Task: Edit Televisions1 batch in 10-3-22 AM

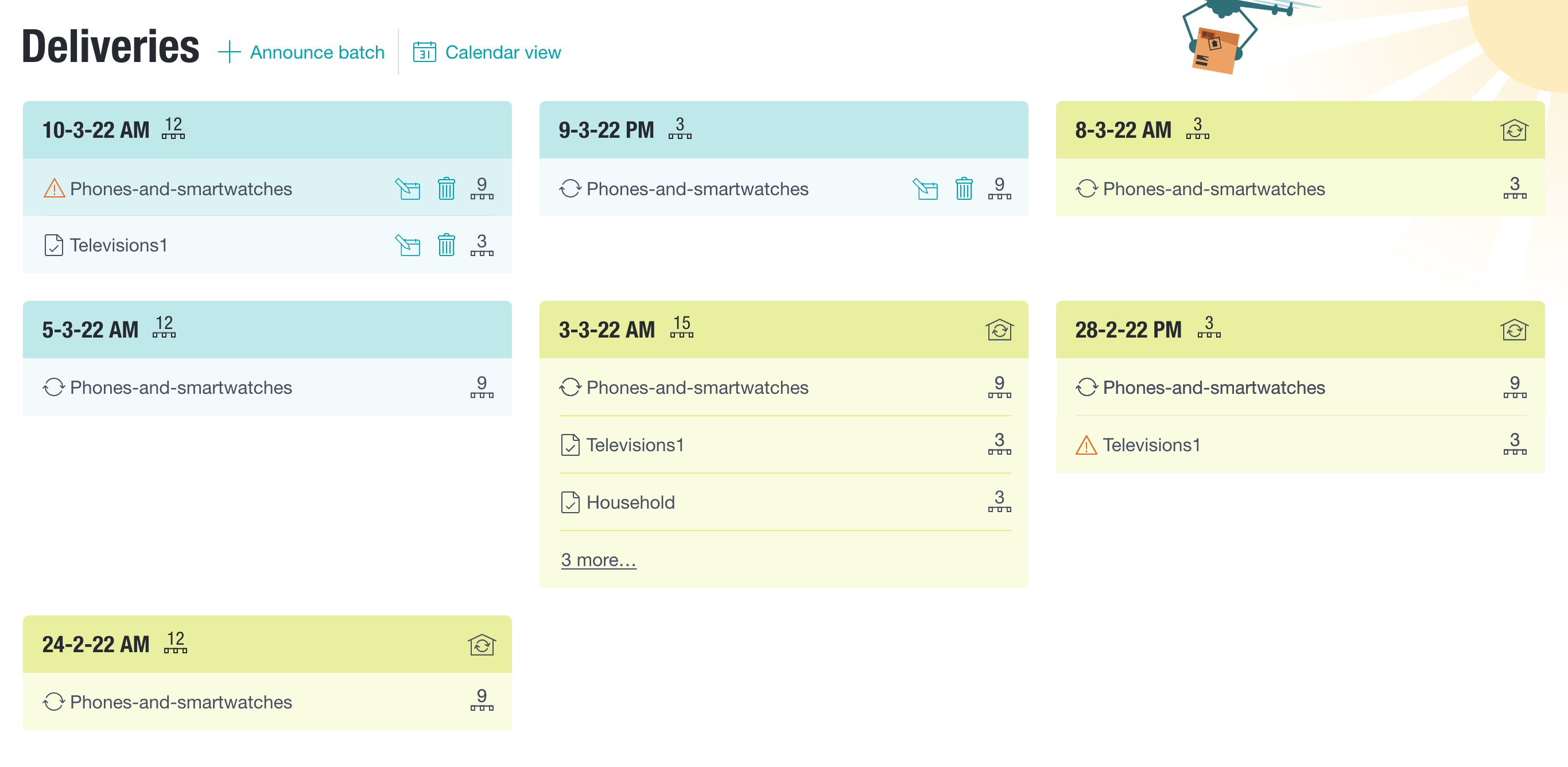Action: pyautogui.click(x=408, y=245)
